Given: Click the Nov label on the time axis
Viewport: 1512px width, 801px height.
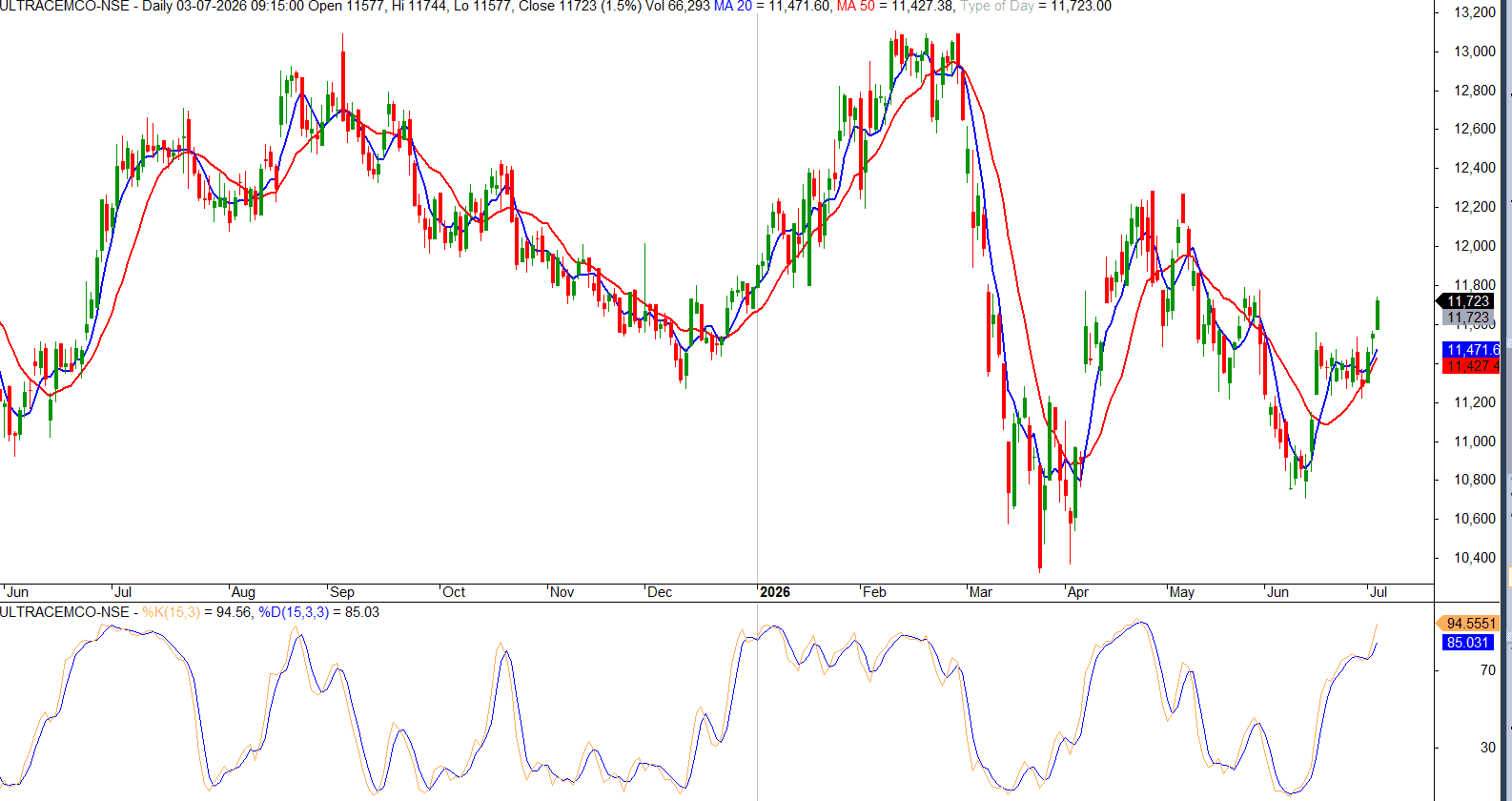Looking at the screenshot, I should [x=562, y=592].
